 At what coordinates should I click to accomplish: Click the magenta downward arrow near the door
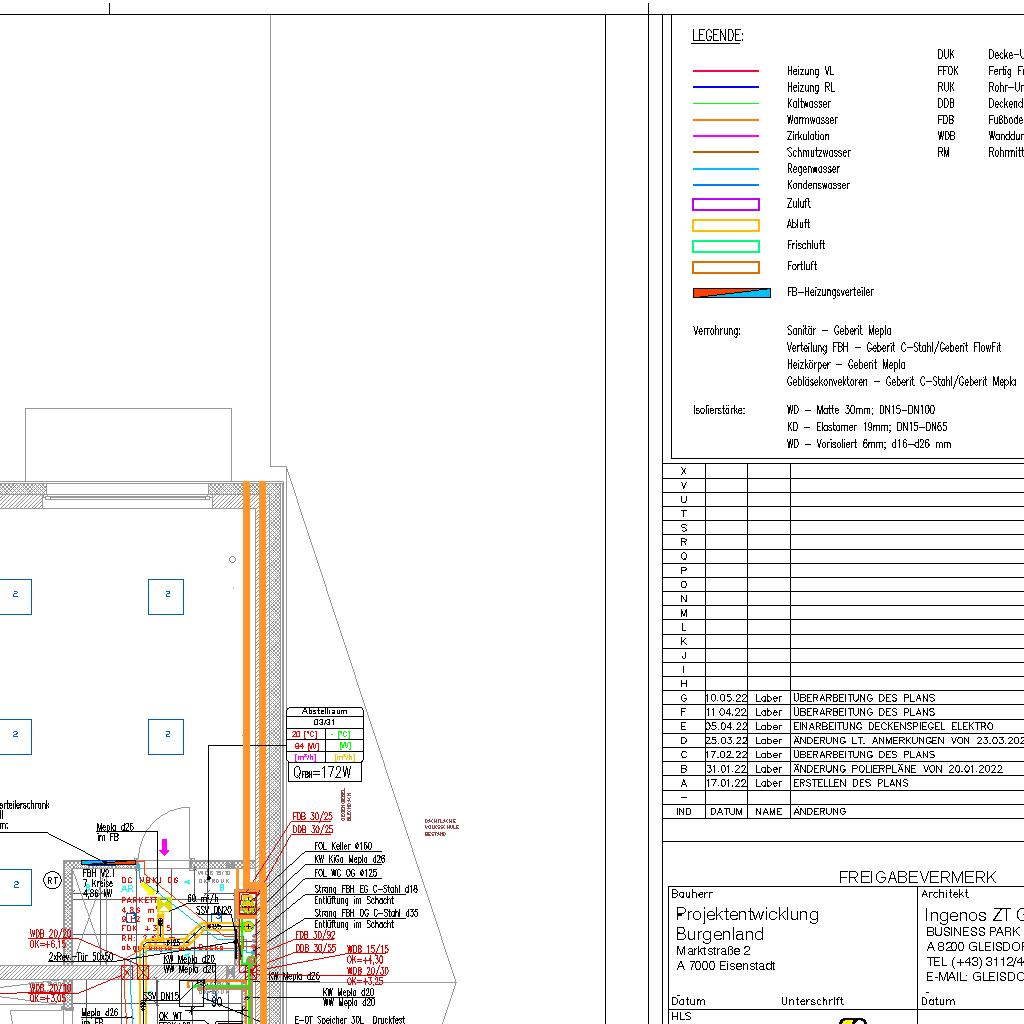point(164,847)
